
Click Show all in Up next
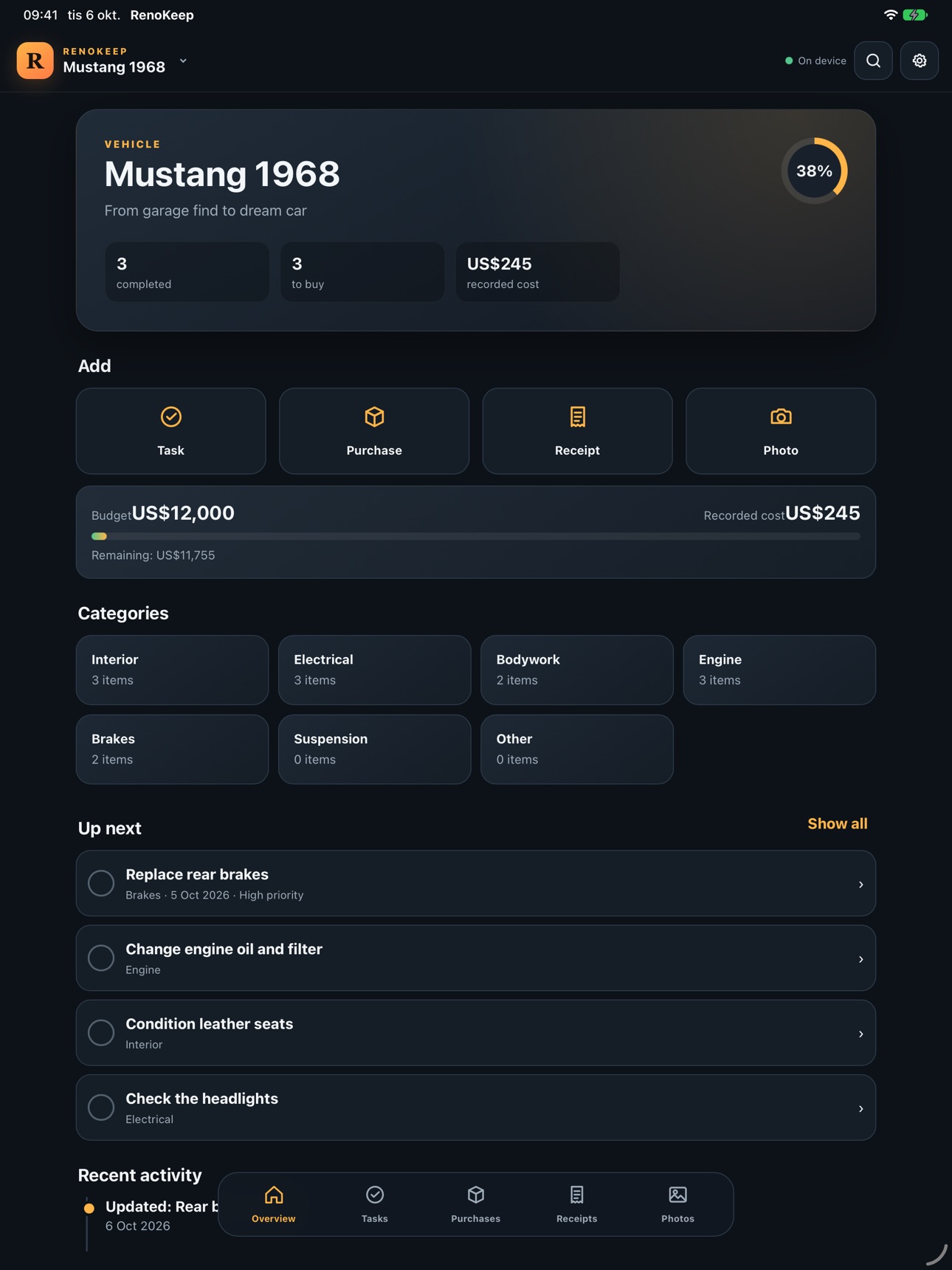click(838, 824)
